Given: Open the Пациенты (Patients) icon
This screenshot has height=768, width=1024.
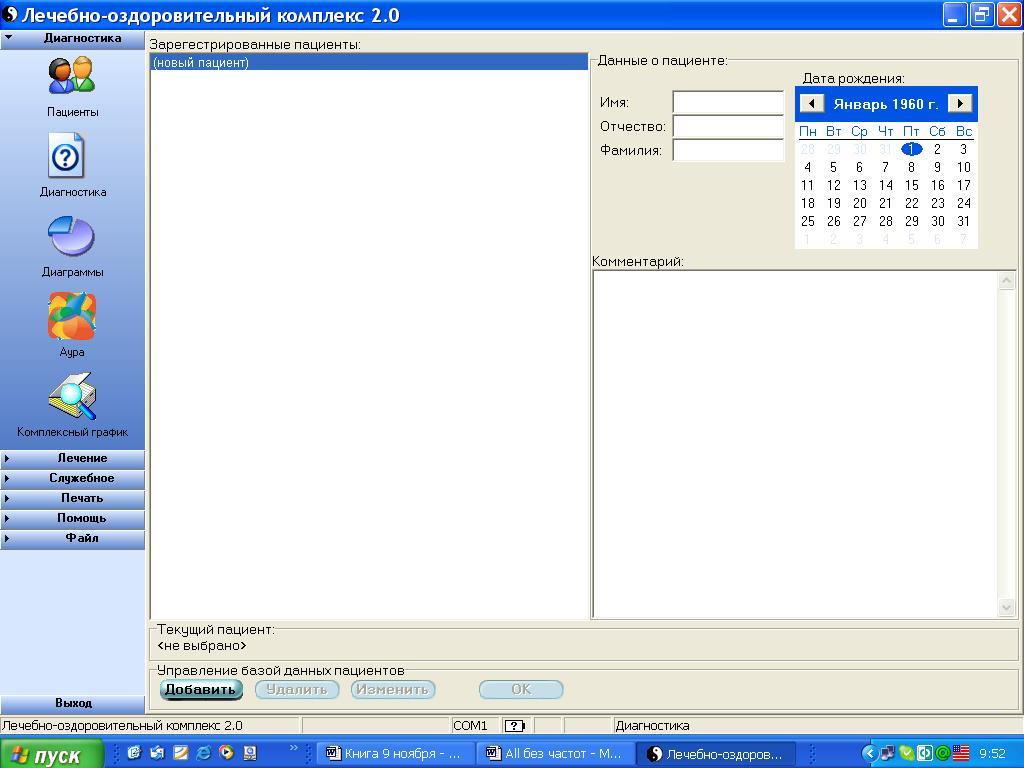Looking at the screenshot, I should (72, 77).
